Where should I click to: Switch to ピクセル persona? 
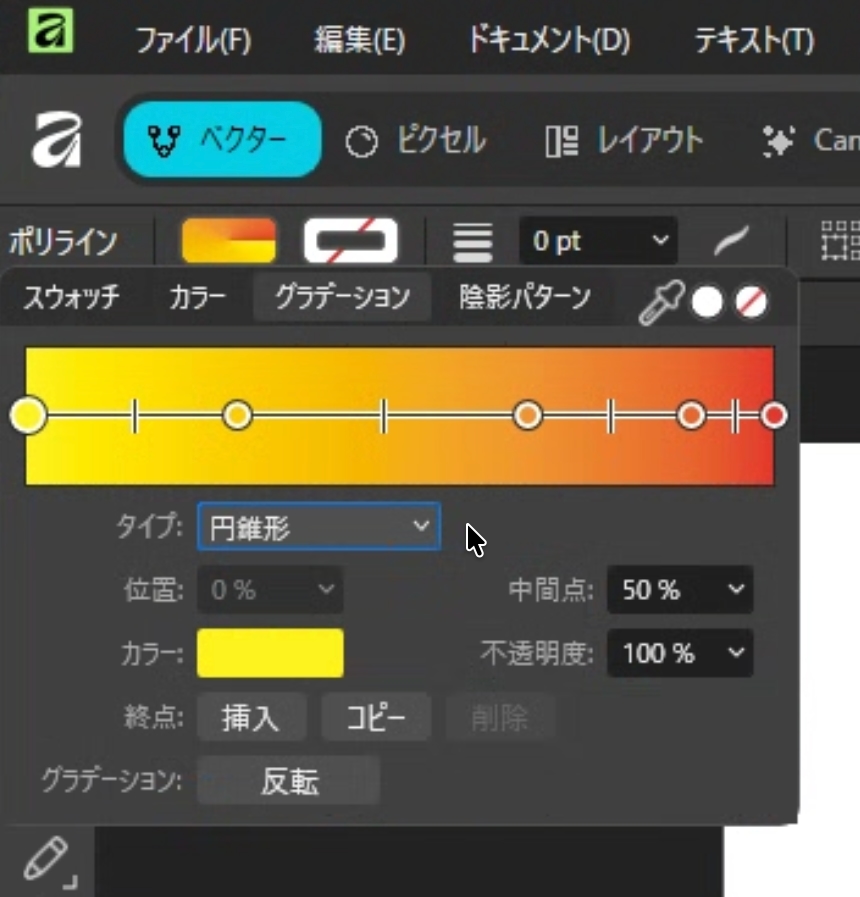tap(415, 140)
